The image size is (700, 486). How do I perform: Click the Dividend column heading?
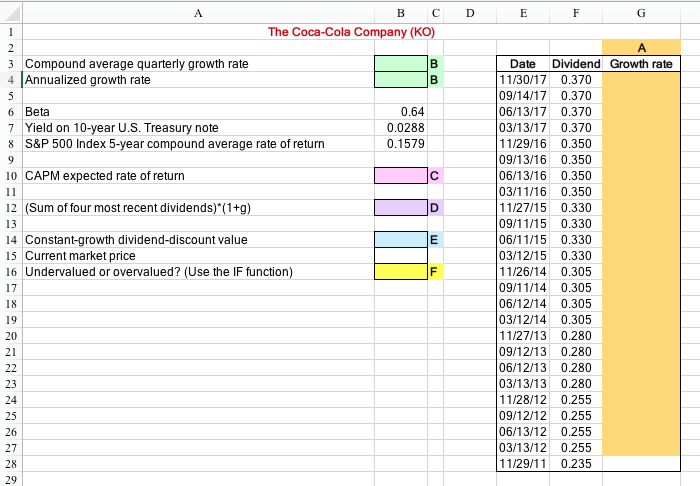[x=576, y=64]
